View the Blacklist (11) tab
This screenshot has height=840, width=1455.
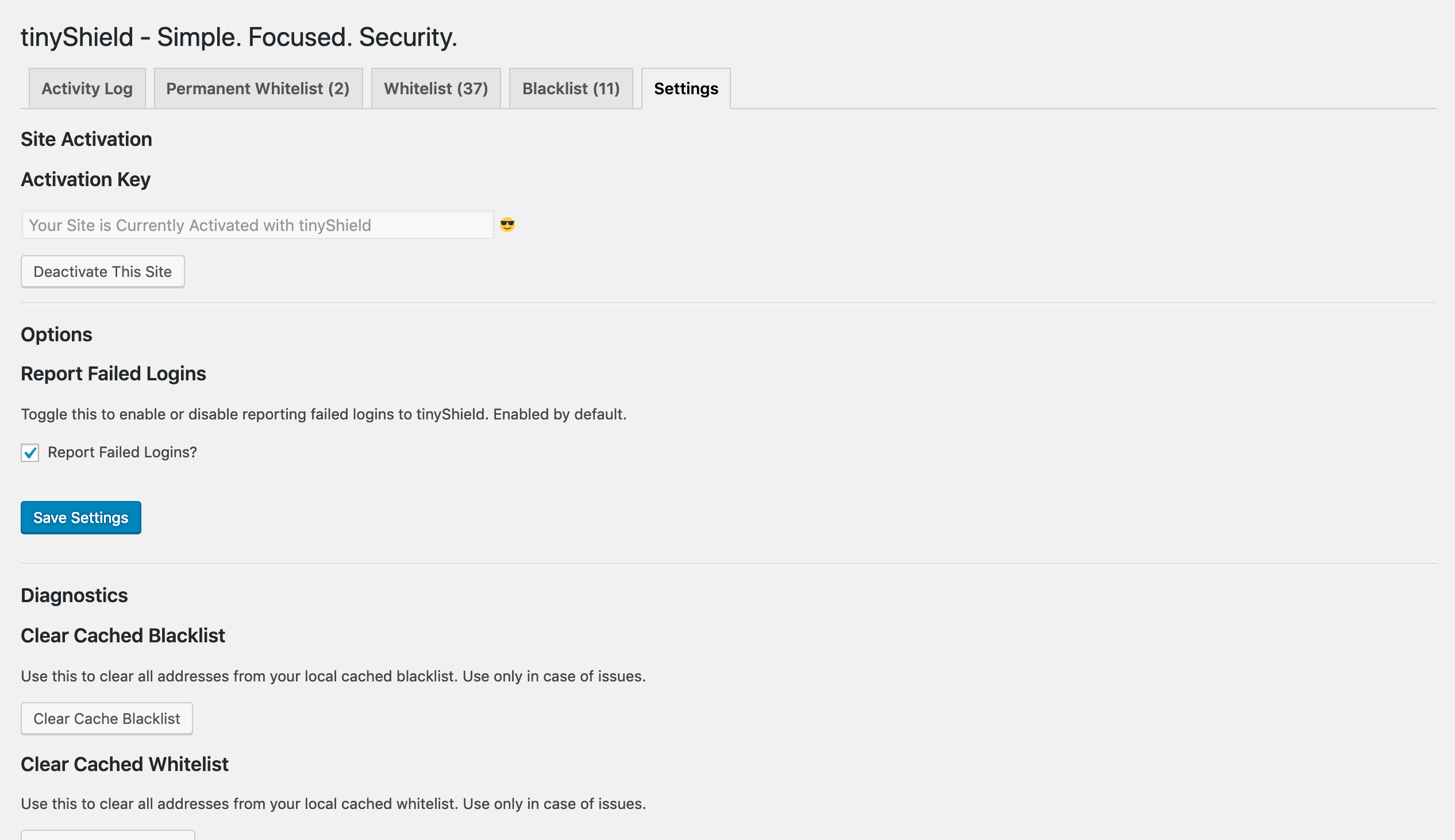click(571, 88)
